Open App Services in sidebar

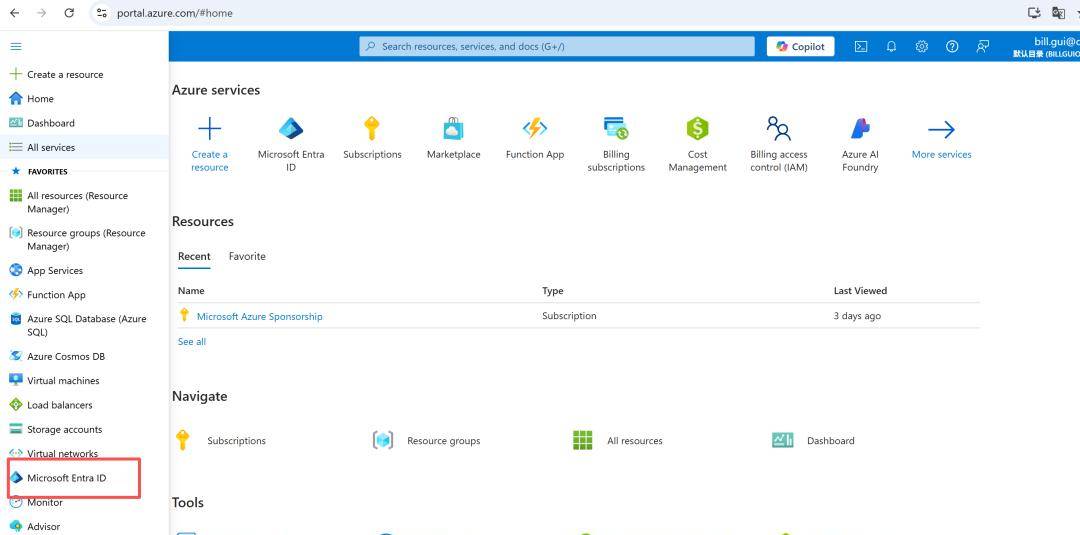pos(46,271)
